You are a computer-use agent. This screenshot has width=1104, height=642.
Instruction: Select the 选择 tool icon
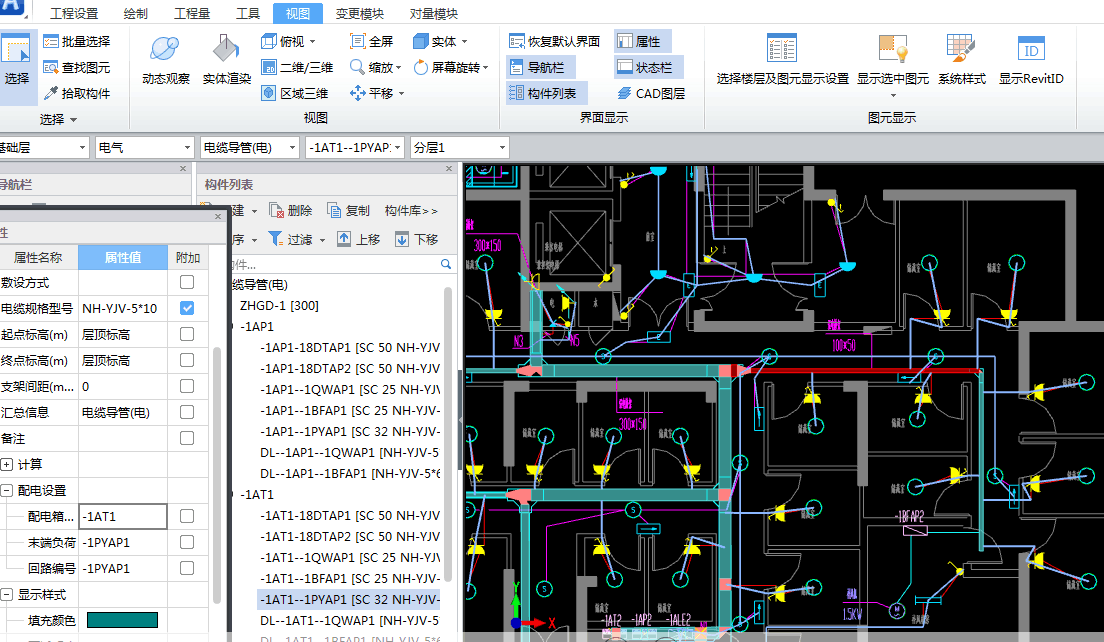click(x=15, y=51)
